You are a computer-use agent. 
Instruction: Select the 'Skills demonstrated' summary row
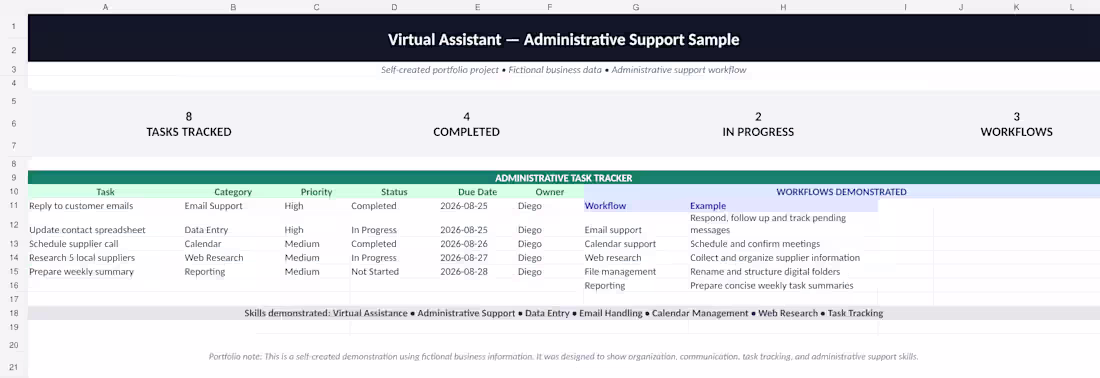pos(563,313)
